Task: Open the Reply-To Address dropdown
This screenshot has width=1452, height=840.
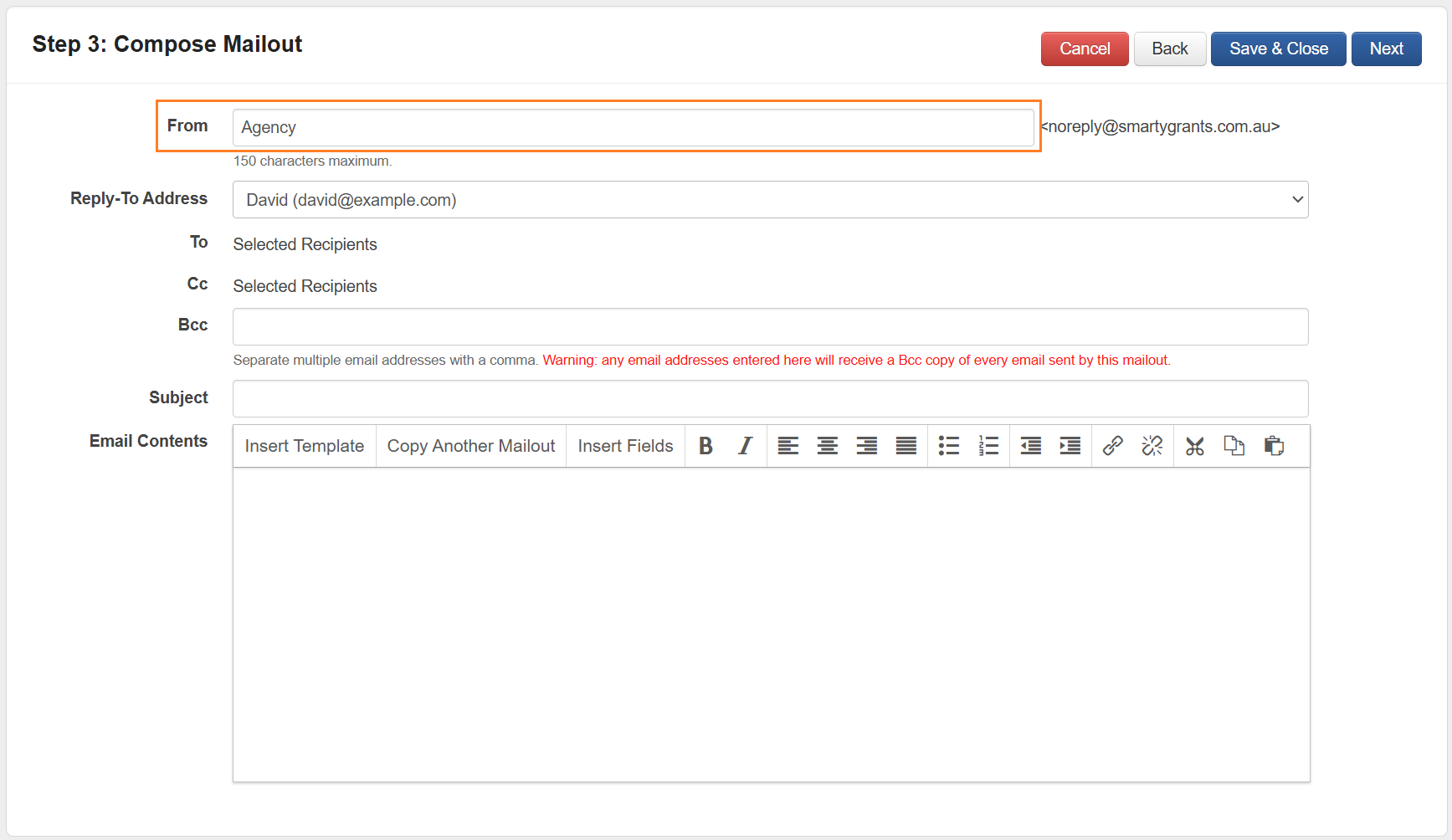Action: 770,200
